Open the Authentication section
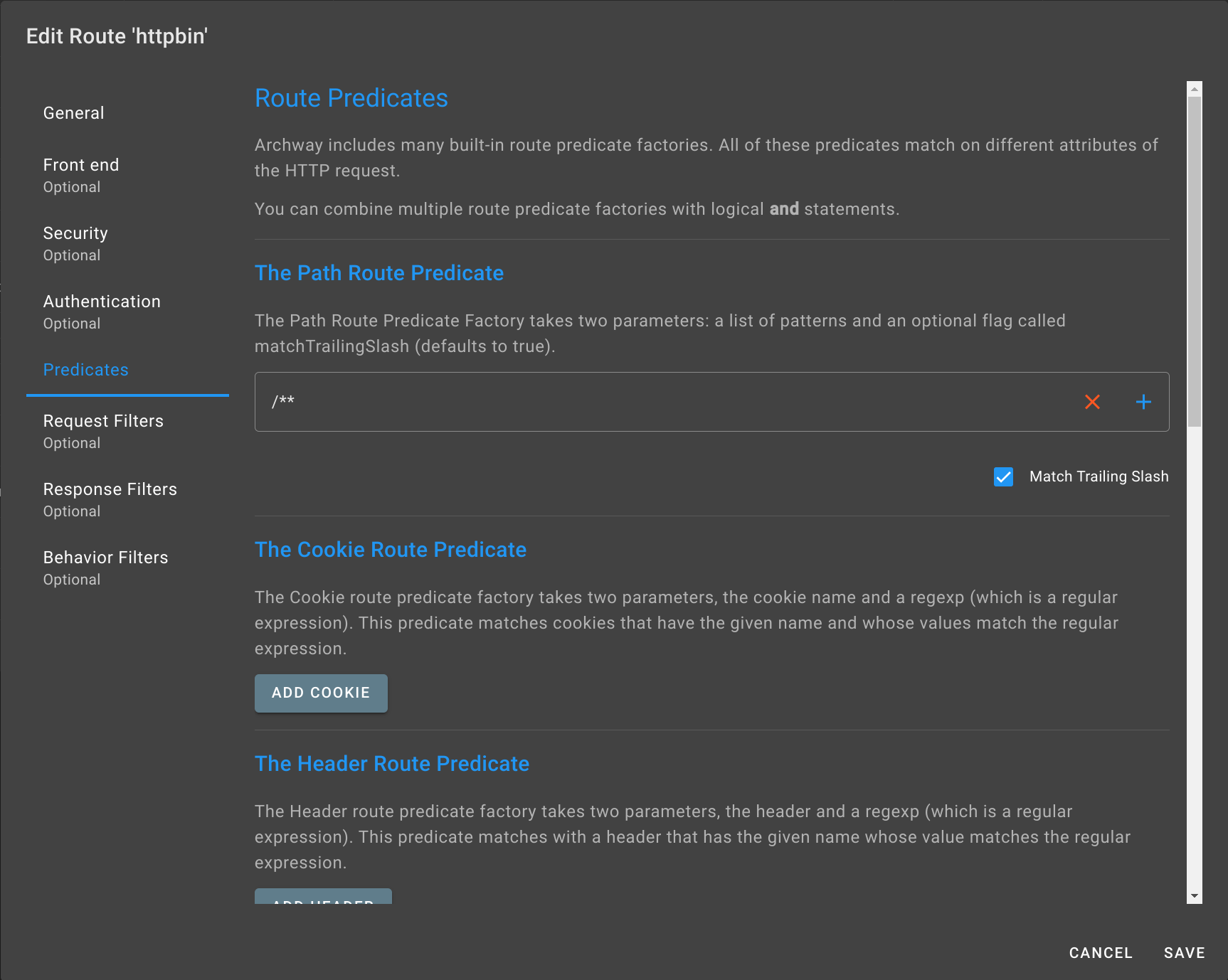The width and height of the screenshot is (1228, 980). click(x=102, y=311)
